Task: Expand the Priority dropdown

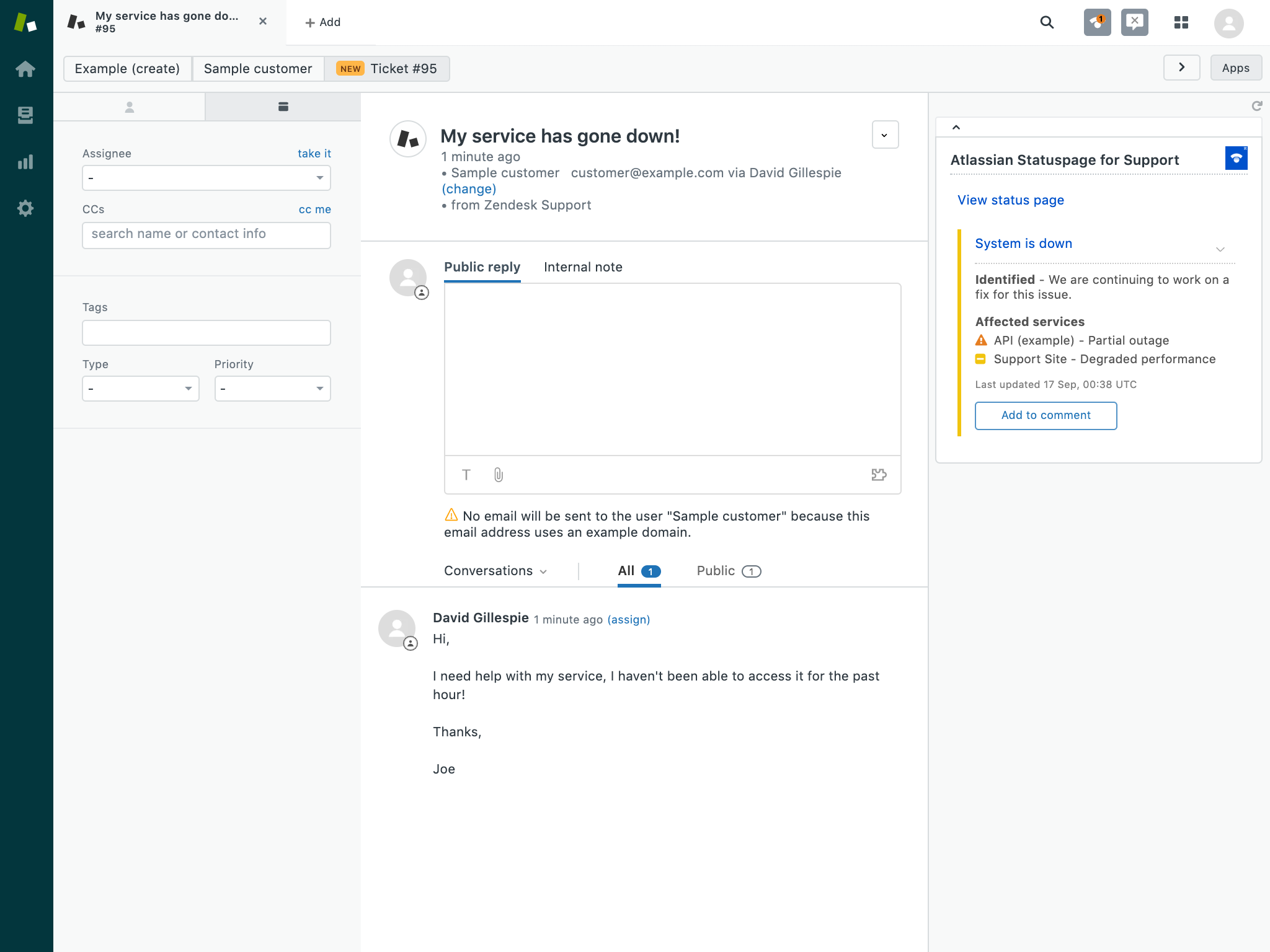Action: click(272, 389)
